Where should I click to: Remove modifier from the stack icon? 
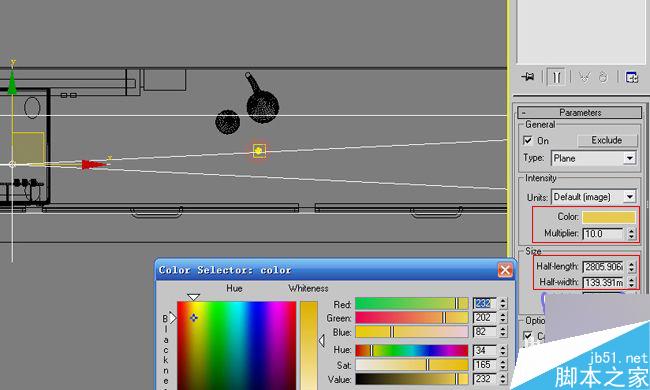coord(603,77)
